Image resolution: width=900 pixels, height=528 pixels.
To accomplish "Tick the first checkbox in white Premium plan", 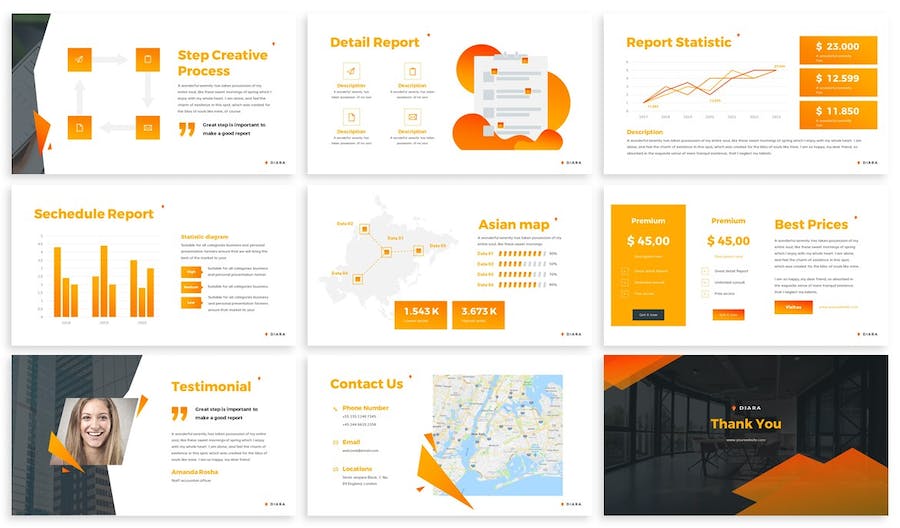I will click(705, 270).
